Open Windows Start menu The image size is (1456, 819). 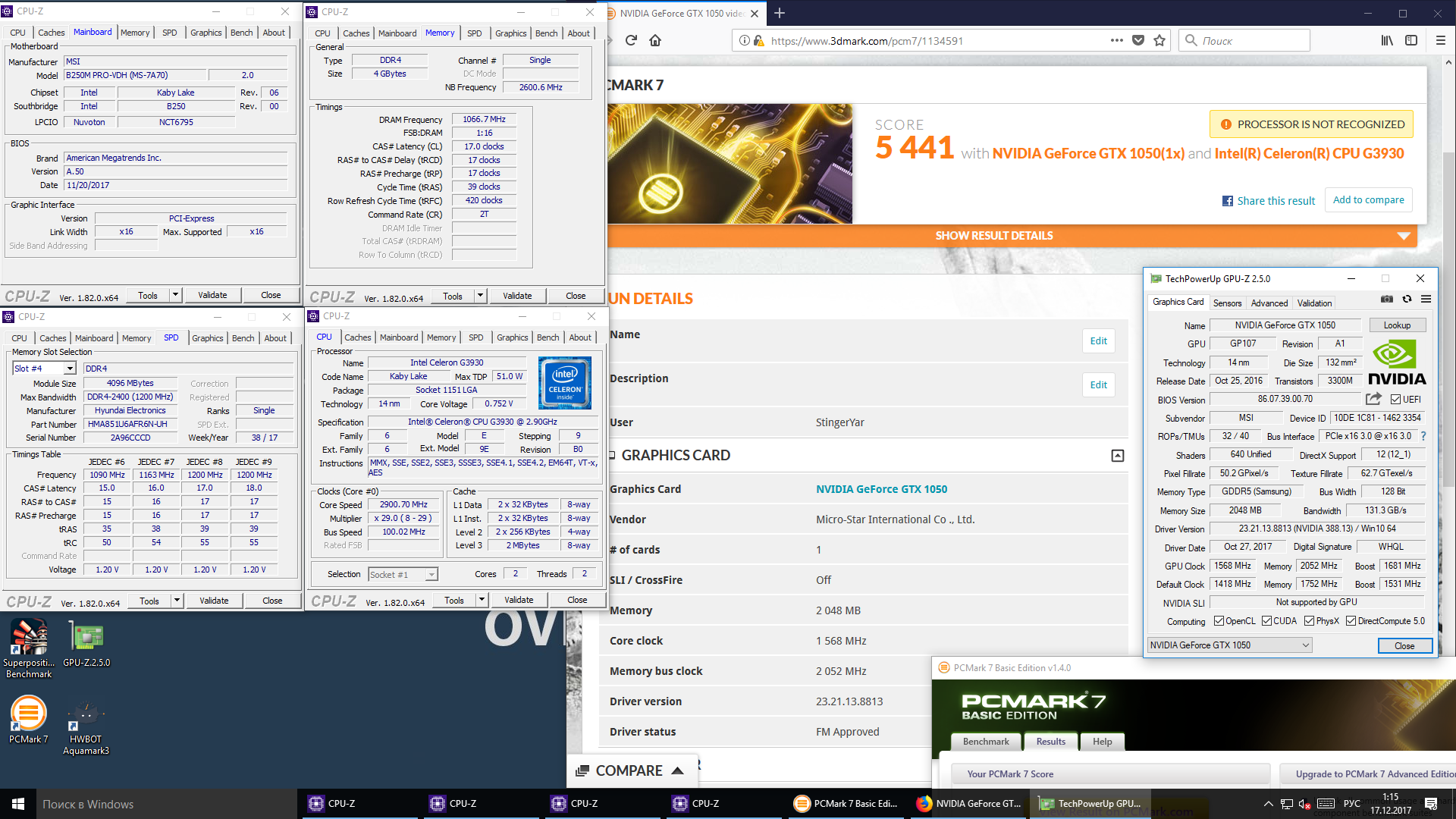tap(18, 804)
